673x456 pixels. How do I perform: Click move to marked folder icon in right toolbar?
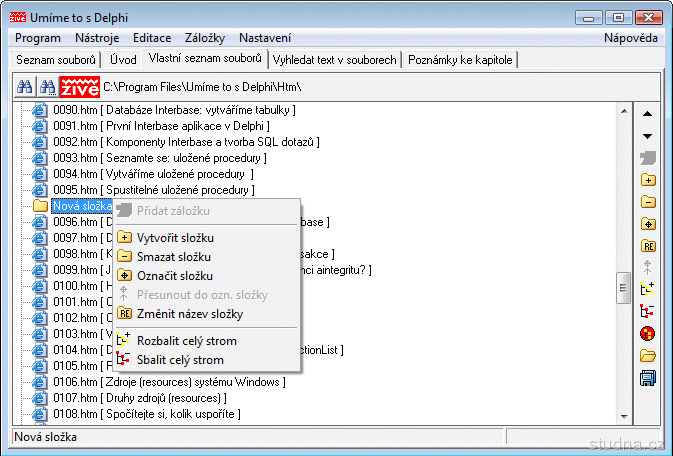coord(648,268)
